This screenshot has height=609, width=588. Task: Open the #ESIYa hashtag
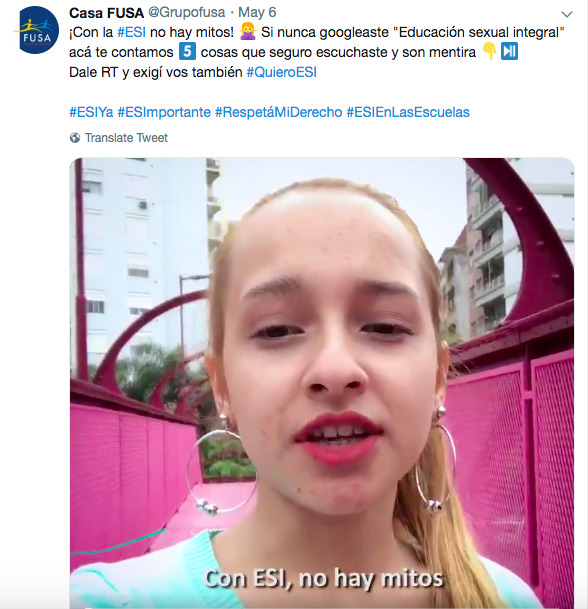click(91, 112)
